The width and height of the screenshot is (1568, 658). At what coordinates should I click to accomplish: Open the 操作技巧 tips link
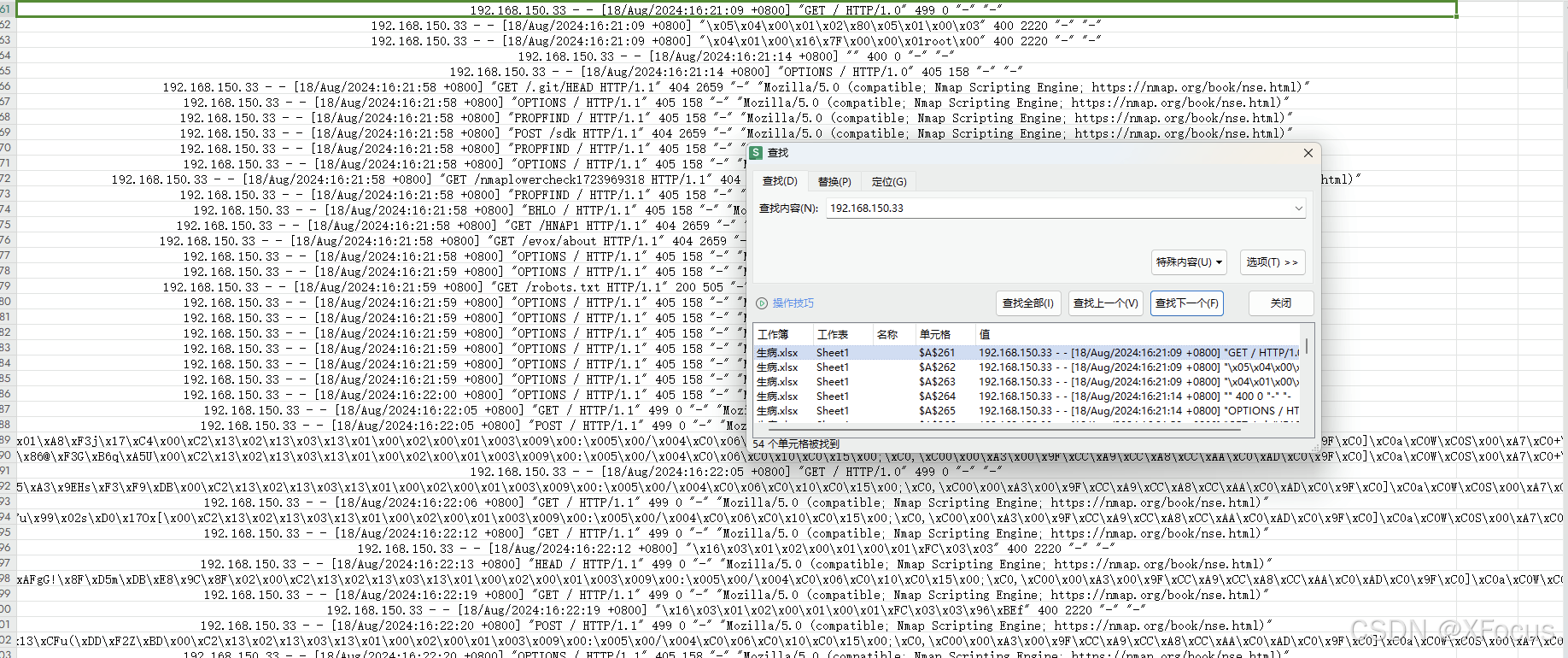793,303
